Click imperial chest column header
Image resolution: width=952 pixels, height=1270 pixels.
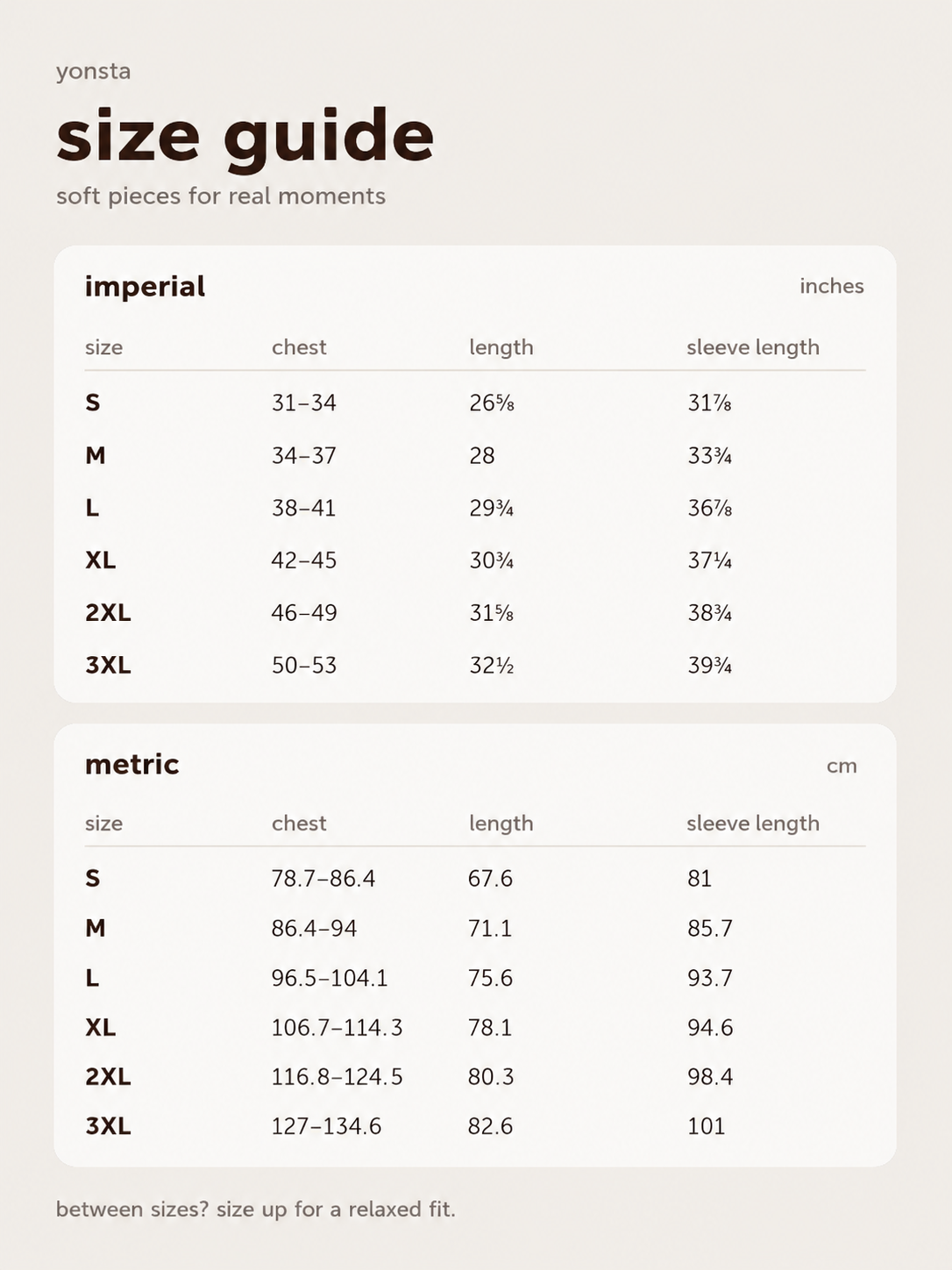point(299,347)
